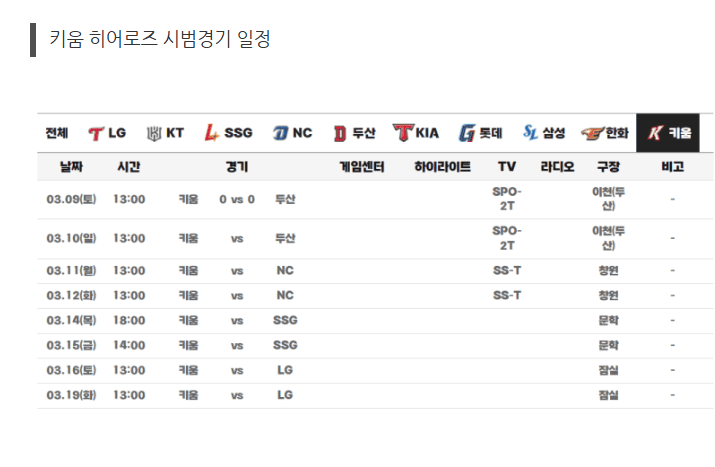The image size is (715, 467).
Task: Click SPO-2T in the 03.10 row
Action: [507, 239]
